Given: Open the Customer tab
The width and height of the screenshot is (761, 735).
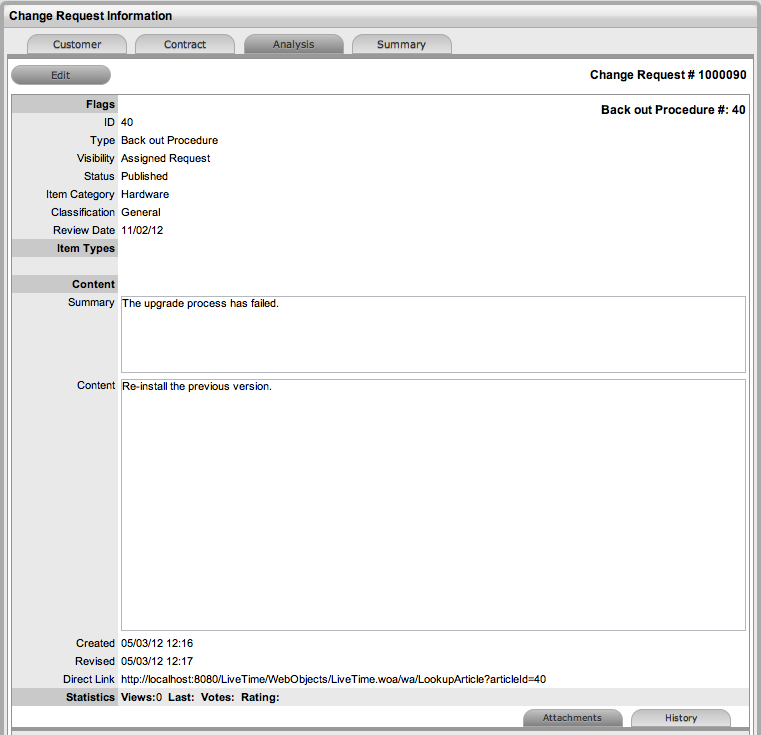Looking at the screenshot, I should [77, 44].
